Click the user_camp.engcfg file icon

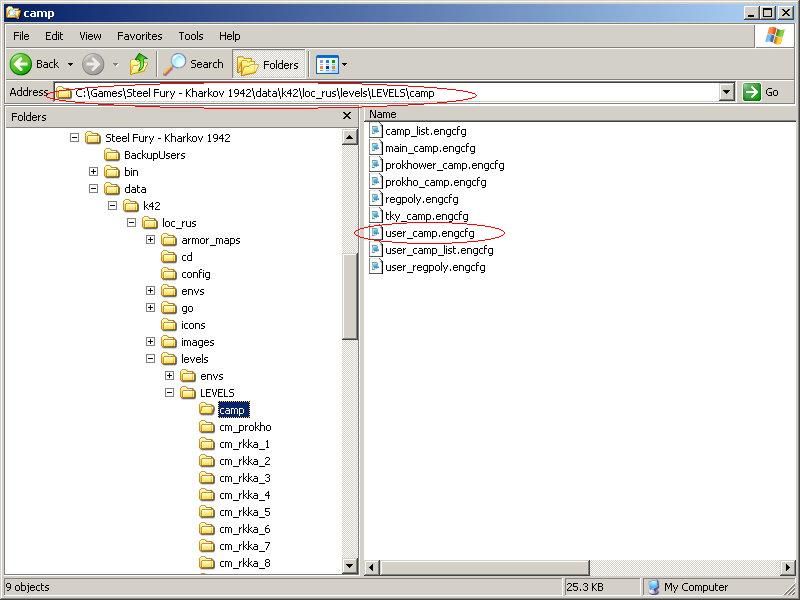pyautogui.click(x=376, y=233)
